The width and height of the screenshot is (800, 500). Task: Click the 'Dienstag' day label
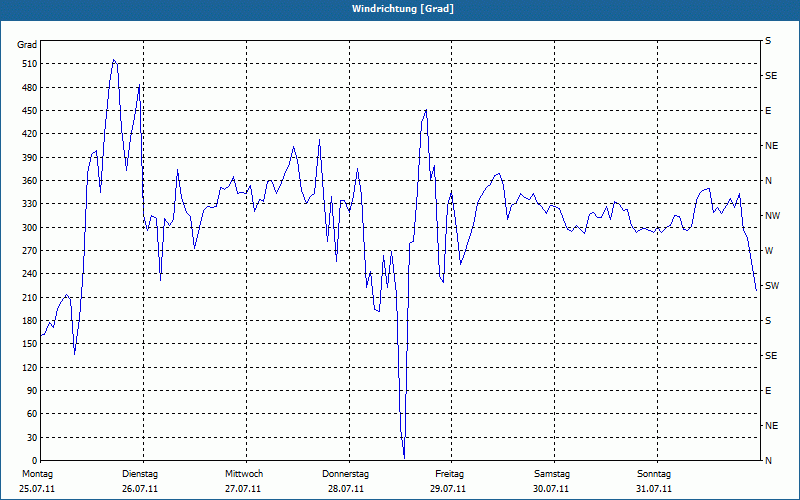tap(140, 474)
